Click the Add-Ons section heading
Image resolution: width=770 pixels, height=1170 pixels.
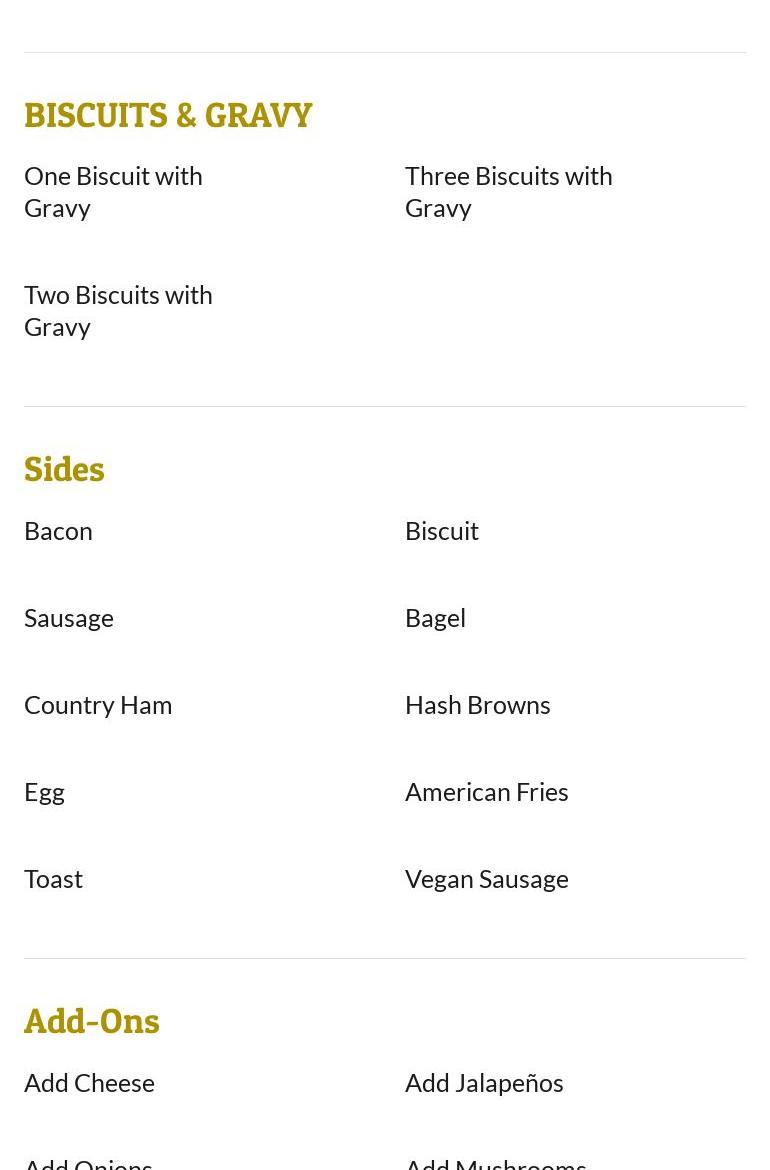pyautogui.click(x=92, y=1022)
